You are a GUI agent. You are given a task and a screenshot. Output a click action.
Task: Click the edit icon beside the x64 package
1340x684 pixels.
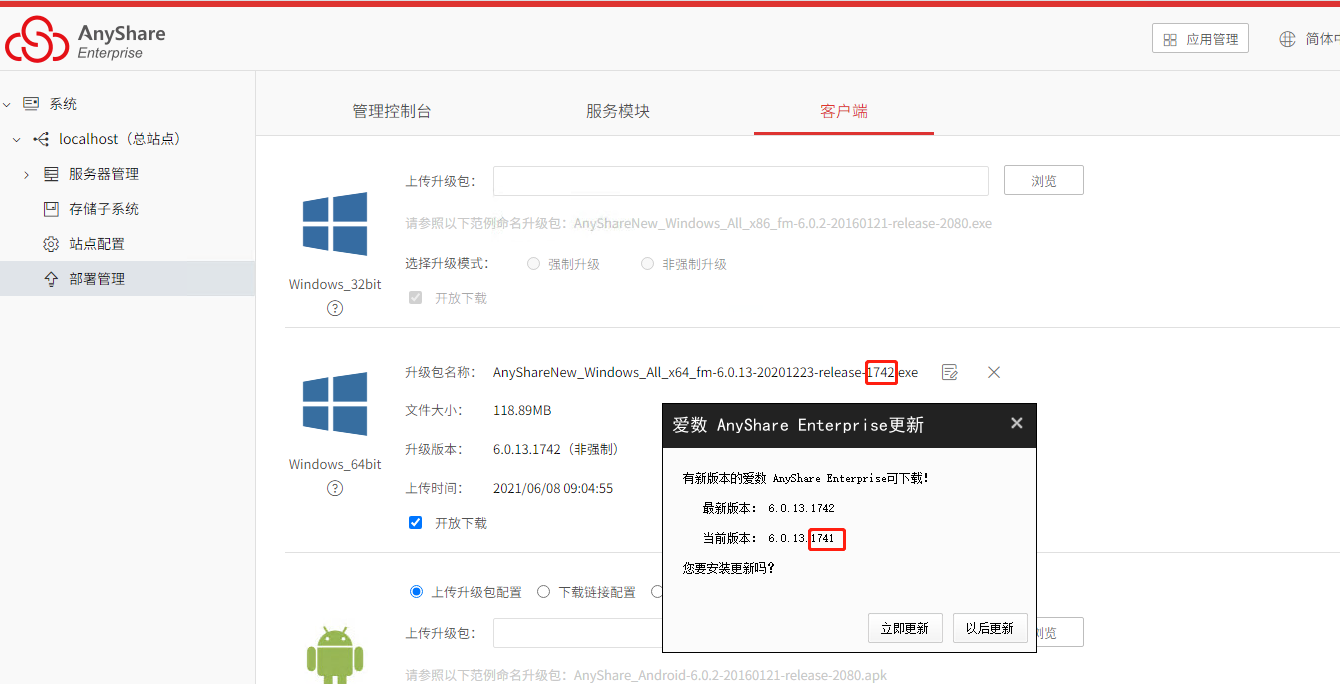point(950,372)
